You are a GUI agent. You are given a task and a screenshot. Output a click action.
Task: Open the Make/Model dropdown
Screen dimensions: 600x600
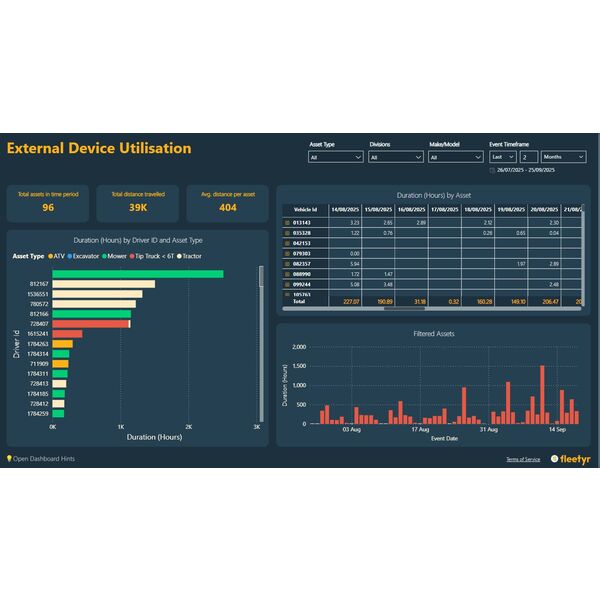(x=456, y=157)
